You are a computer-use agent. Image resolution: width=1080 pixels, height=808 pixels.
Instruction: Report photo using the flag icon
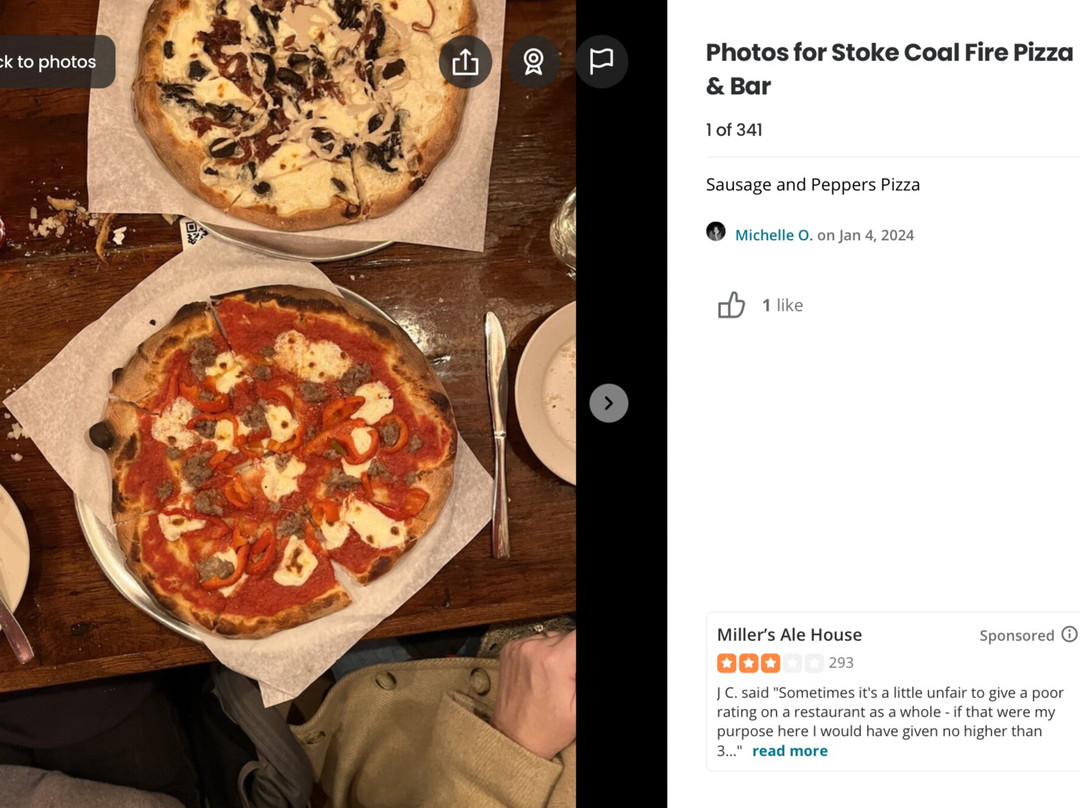[601, 62]
